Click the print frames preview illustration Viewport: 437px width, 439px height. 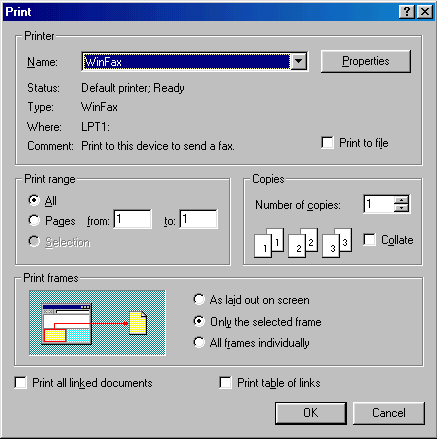(97, 323)
